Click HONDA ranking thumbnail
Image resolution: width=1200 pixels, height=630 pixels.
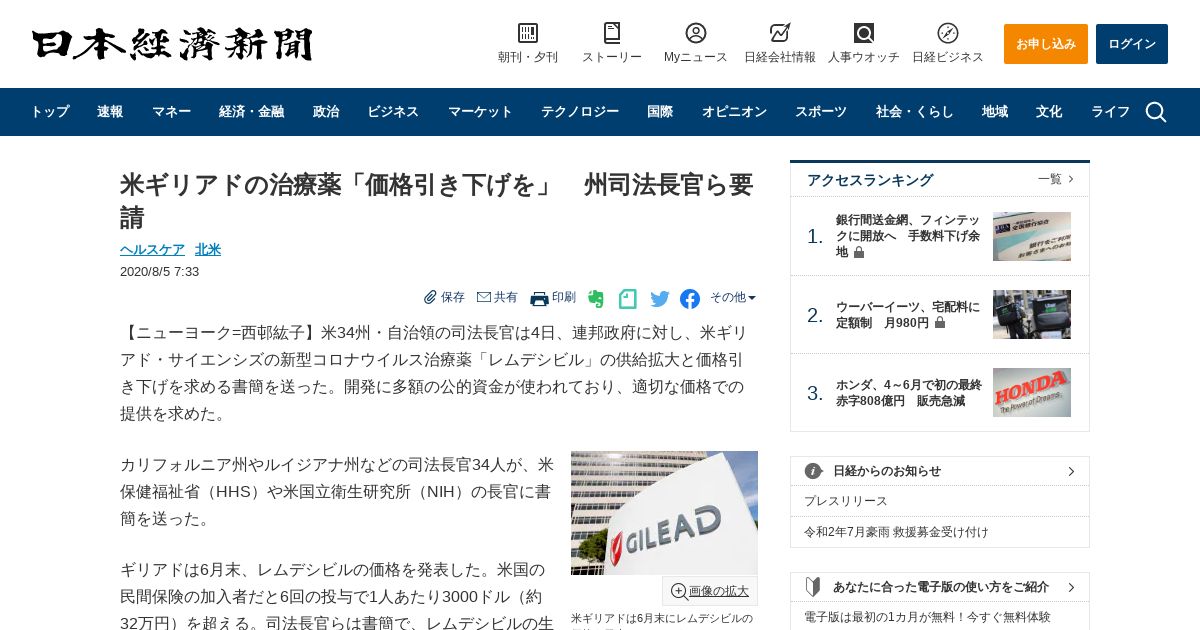(x=1032, y=393)
